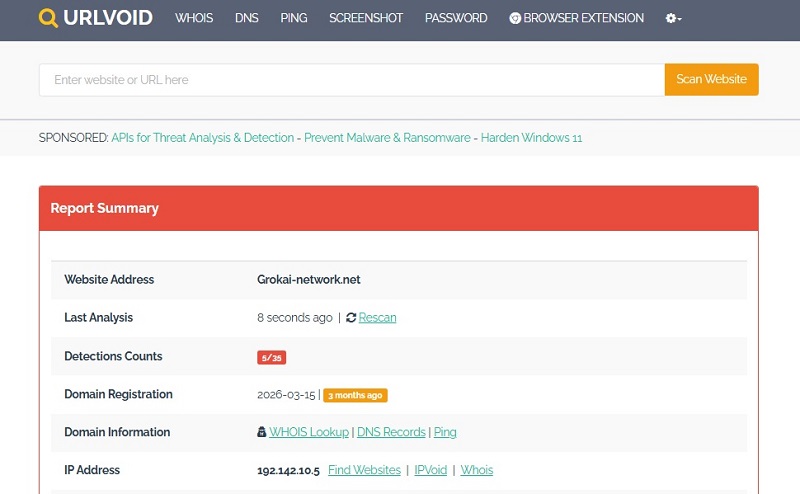Click the SPONSORED label text
The image size is (800, 494).
(73, 138)
